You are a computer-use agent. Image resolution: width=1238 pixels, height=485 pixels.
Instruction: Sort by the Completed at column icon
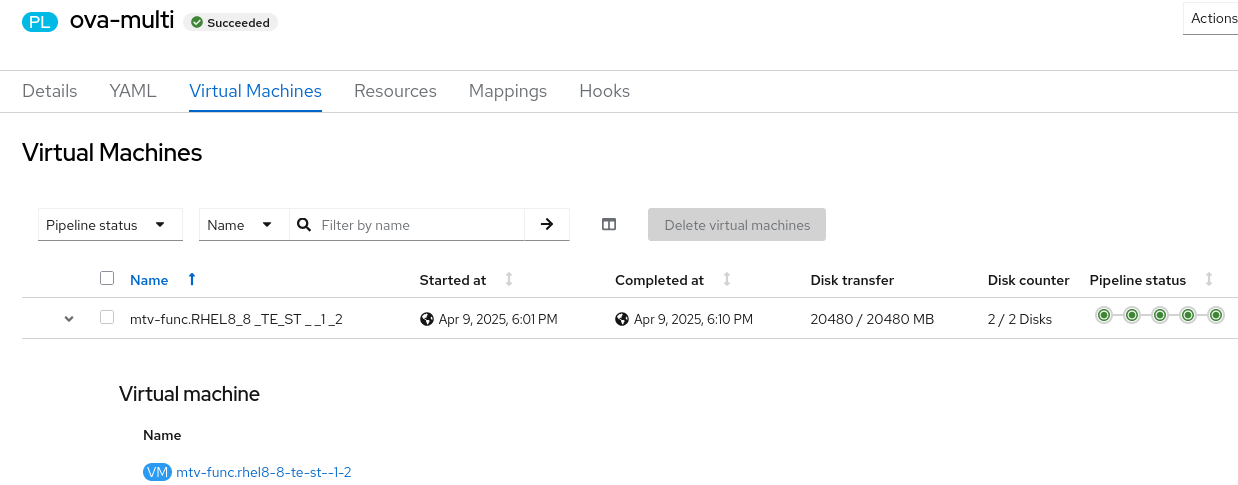coord(727,280)
